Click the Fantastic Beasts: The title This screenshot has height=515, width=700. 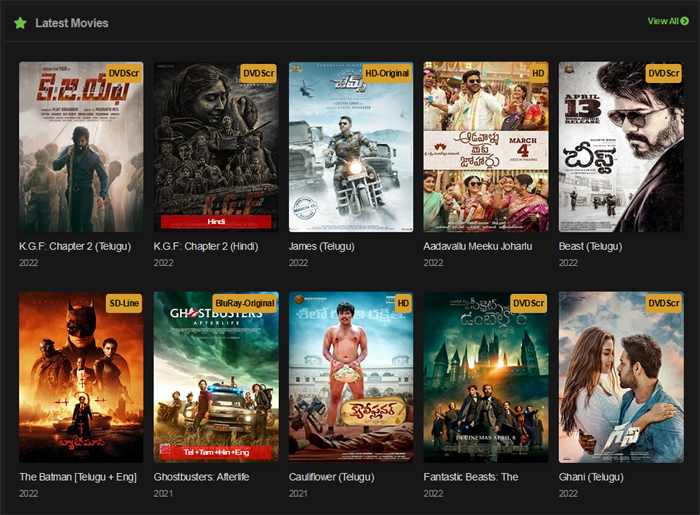click(471, 477)
